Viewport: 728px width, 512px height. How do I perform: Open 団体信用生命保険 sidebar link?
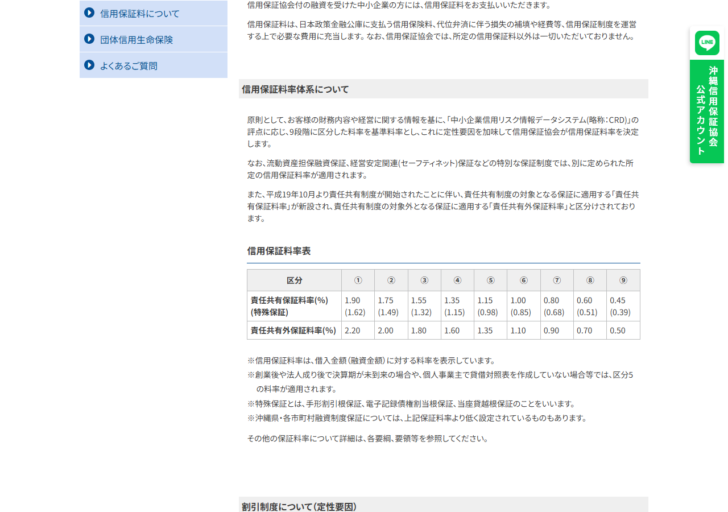click(x=154, y=39)
